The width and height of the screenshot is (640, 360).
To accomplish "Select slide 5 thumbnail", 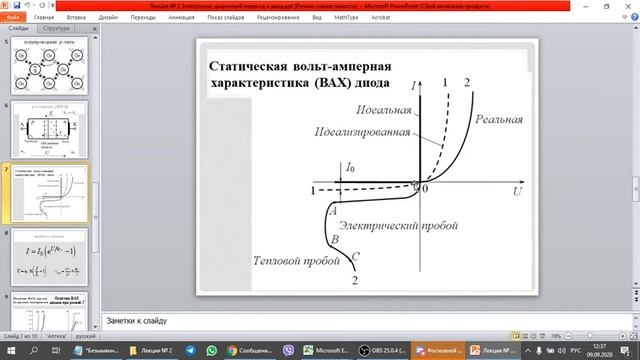I will [x=49, y=66].
